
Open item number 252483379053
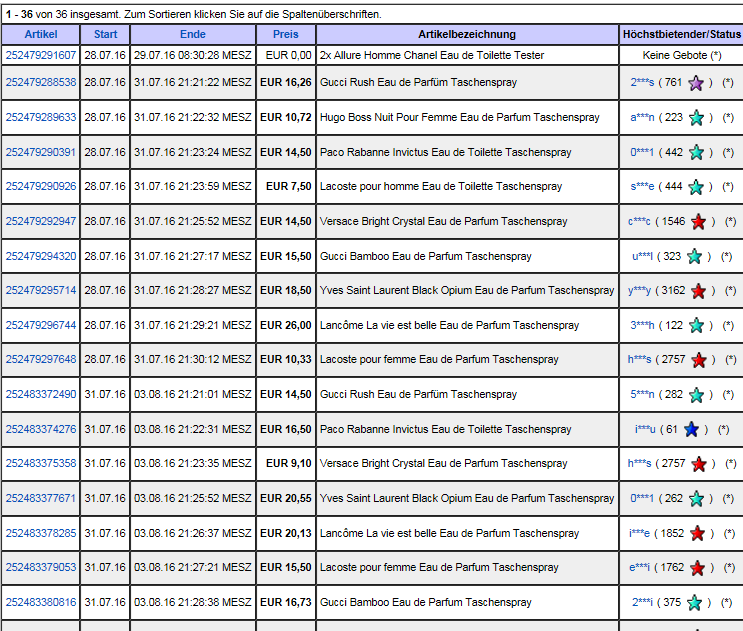tap(41, 568)
